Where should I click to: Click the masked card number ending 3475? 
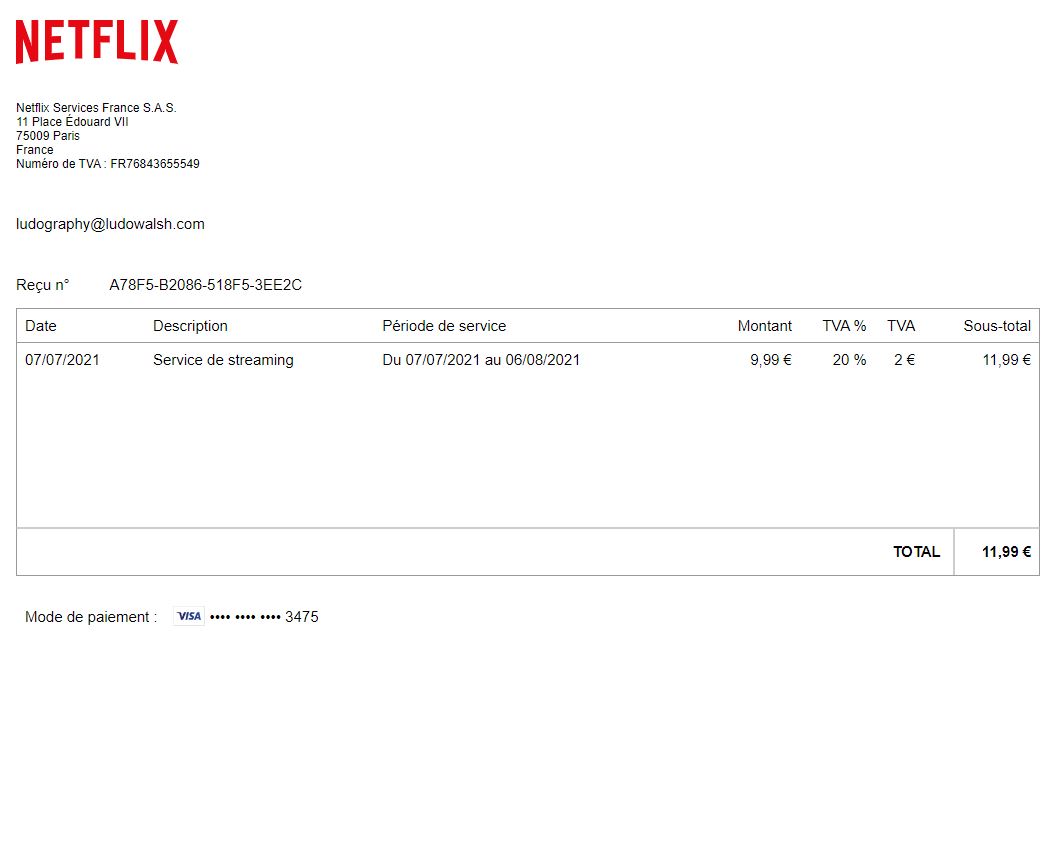[264, 617]
